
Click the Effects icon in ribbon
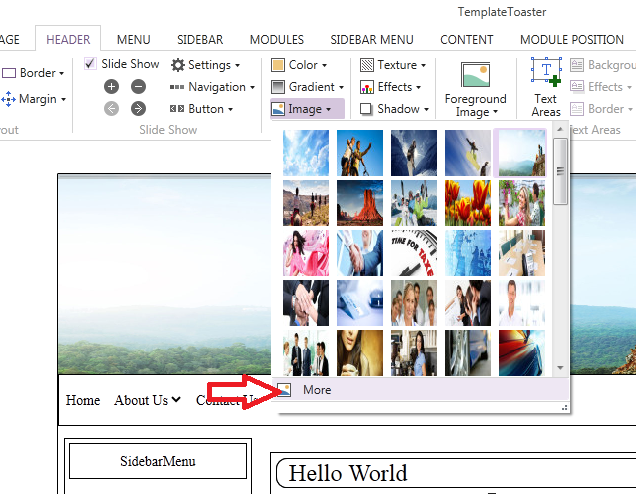[x=367, y=87]
